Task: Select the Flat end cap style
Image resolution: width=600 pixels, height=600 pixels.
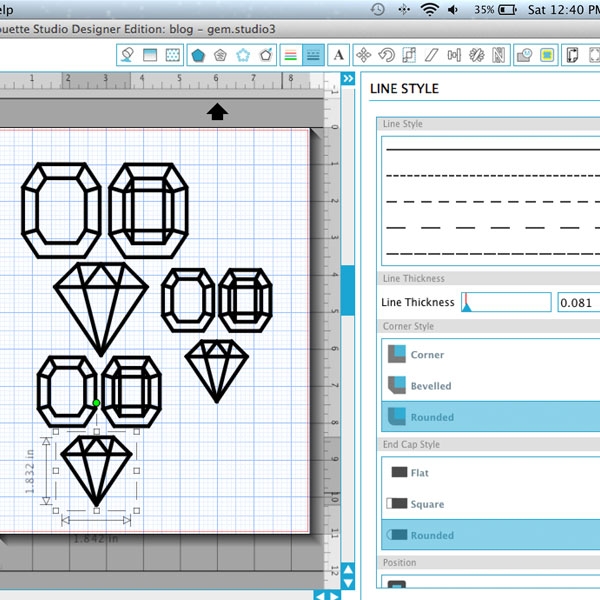Action: tap(491, 473)
